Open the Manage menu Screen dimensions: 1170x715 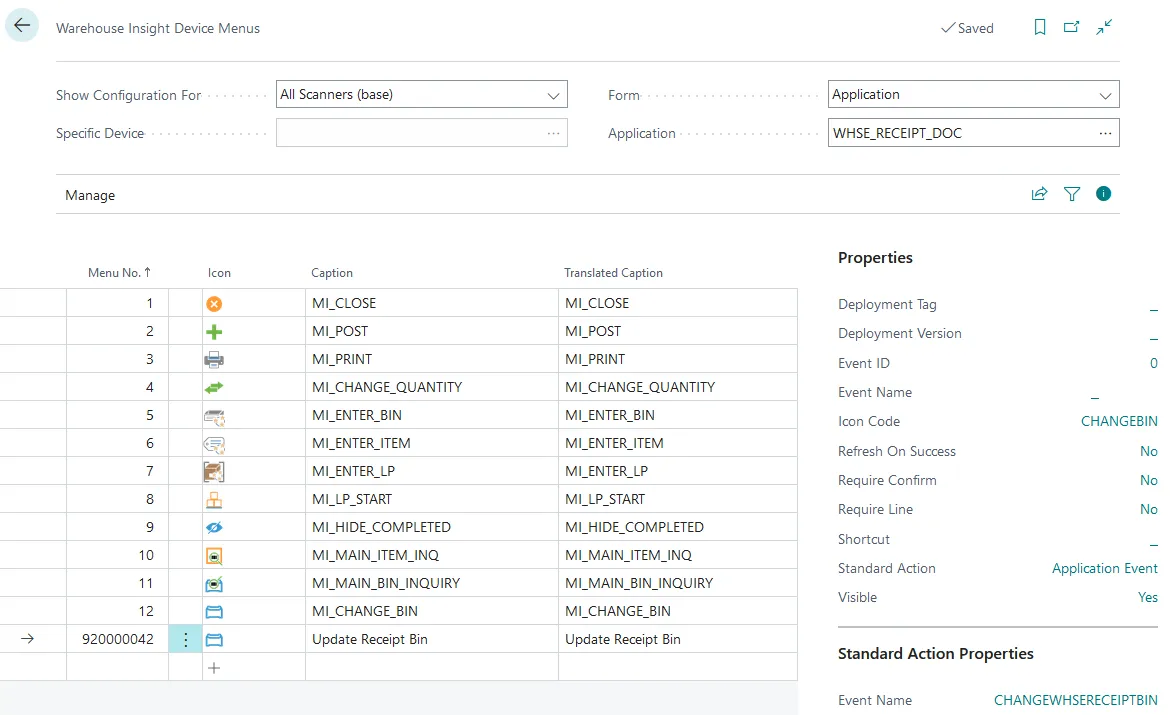click(x=90, y=195)
